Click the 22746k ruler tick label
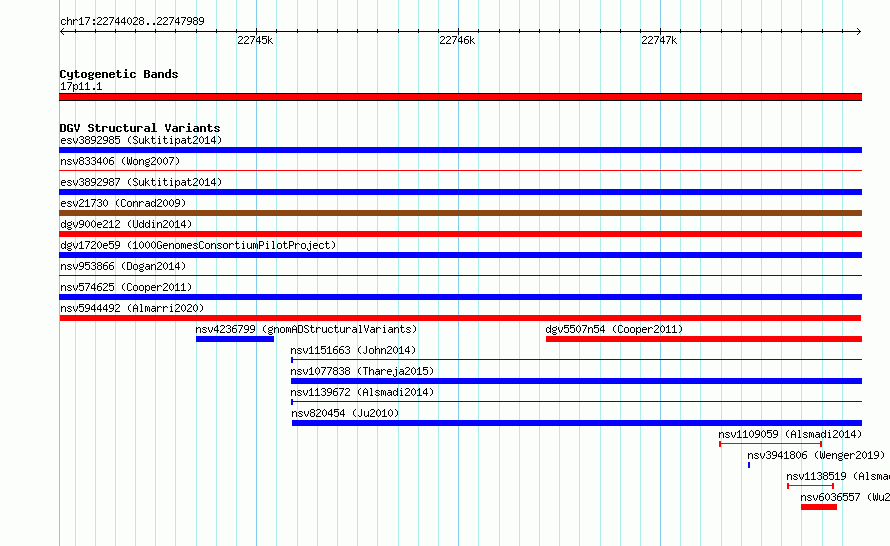 pos(457,40)
